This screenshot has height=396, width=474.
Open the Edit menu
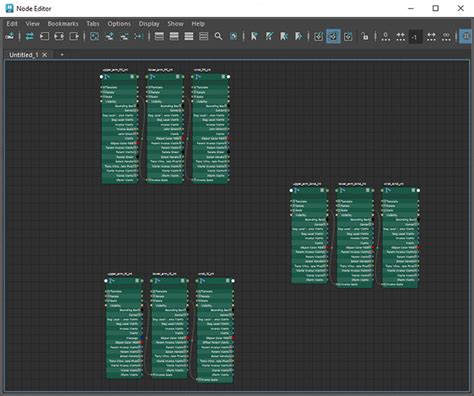pos(12,24)
